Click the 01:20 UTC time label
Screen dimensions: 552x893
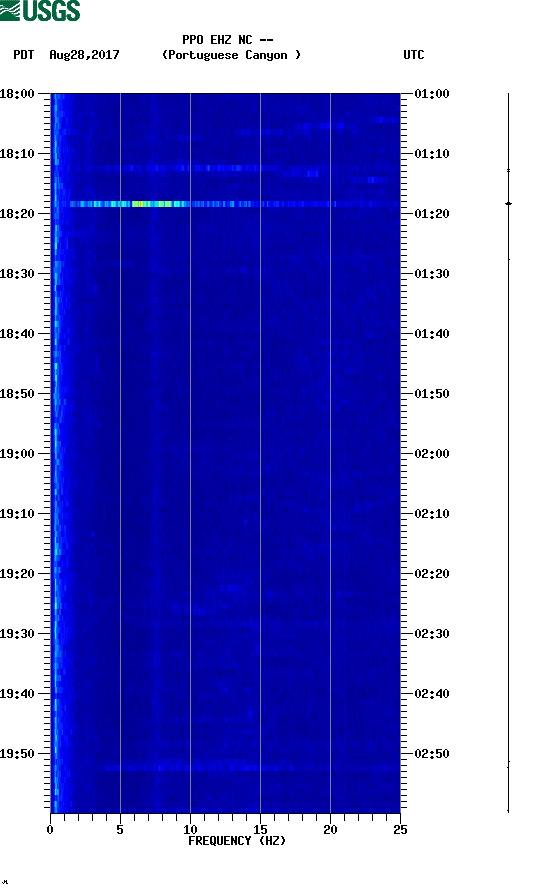point(432,214)
